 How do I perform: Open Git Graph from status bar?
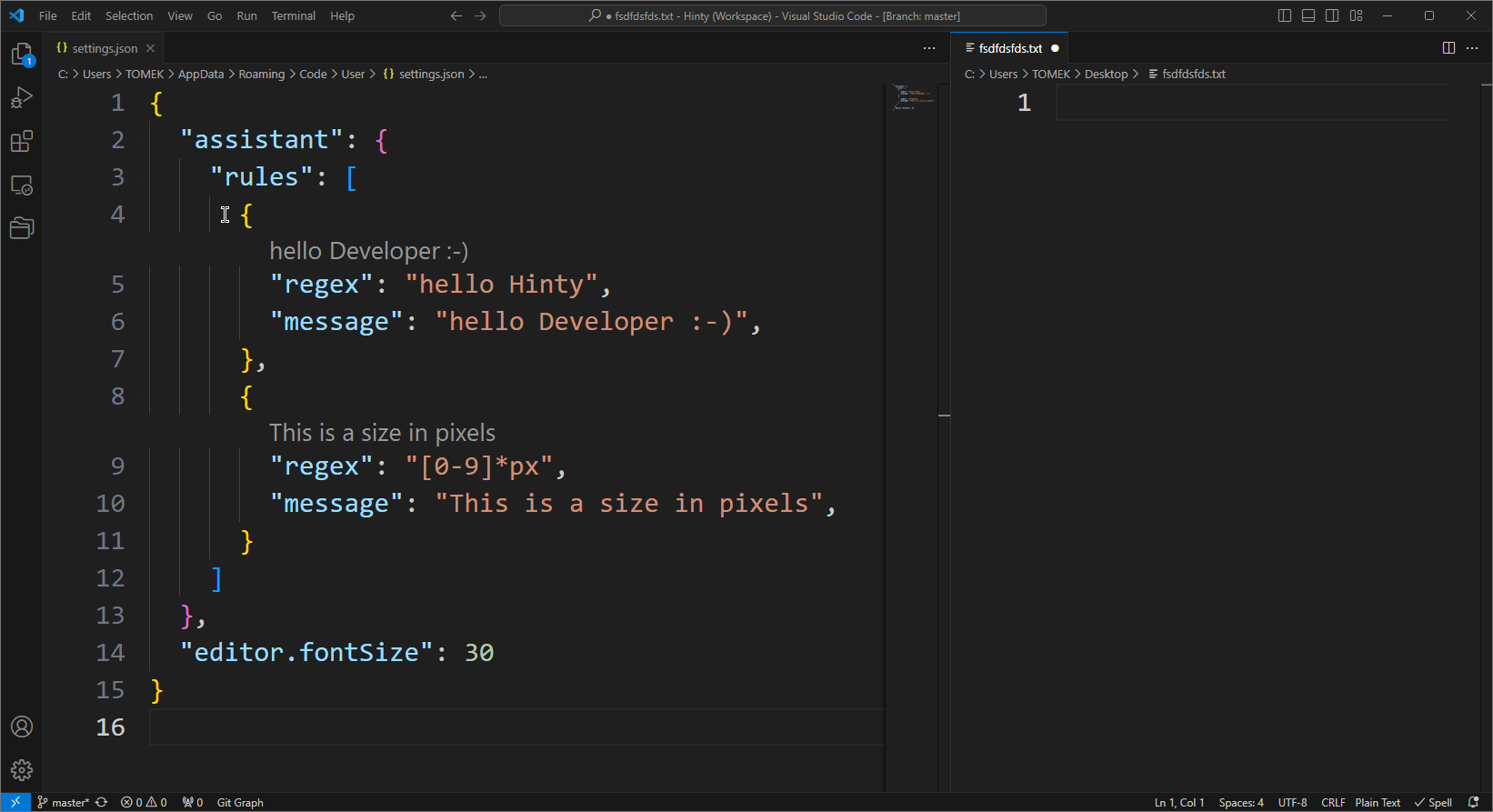[240, 802]
